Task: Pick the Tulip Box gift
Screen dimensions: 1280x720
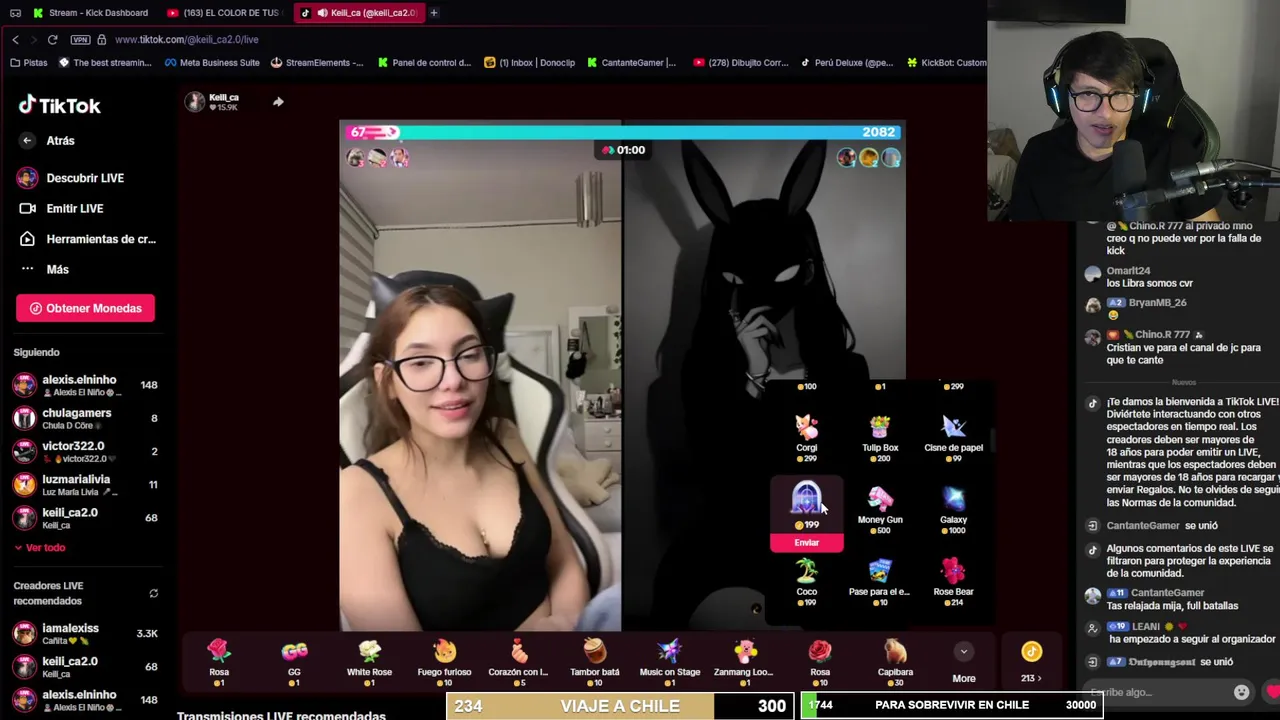Action: tap(880, 437)
